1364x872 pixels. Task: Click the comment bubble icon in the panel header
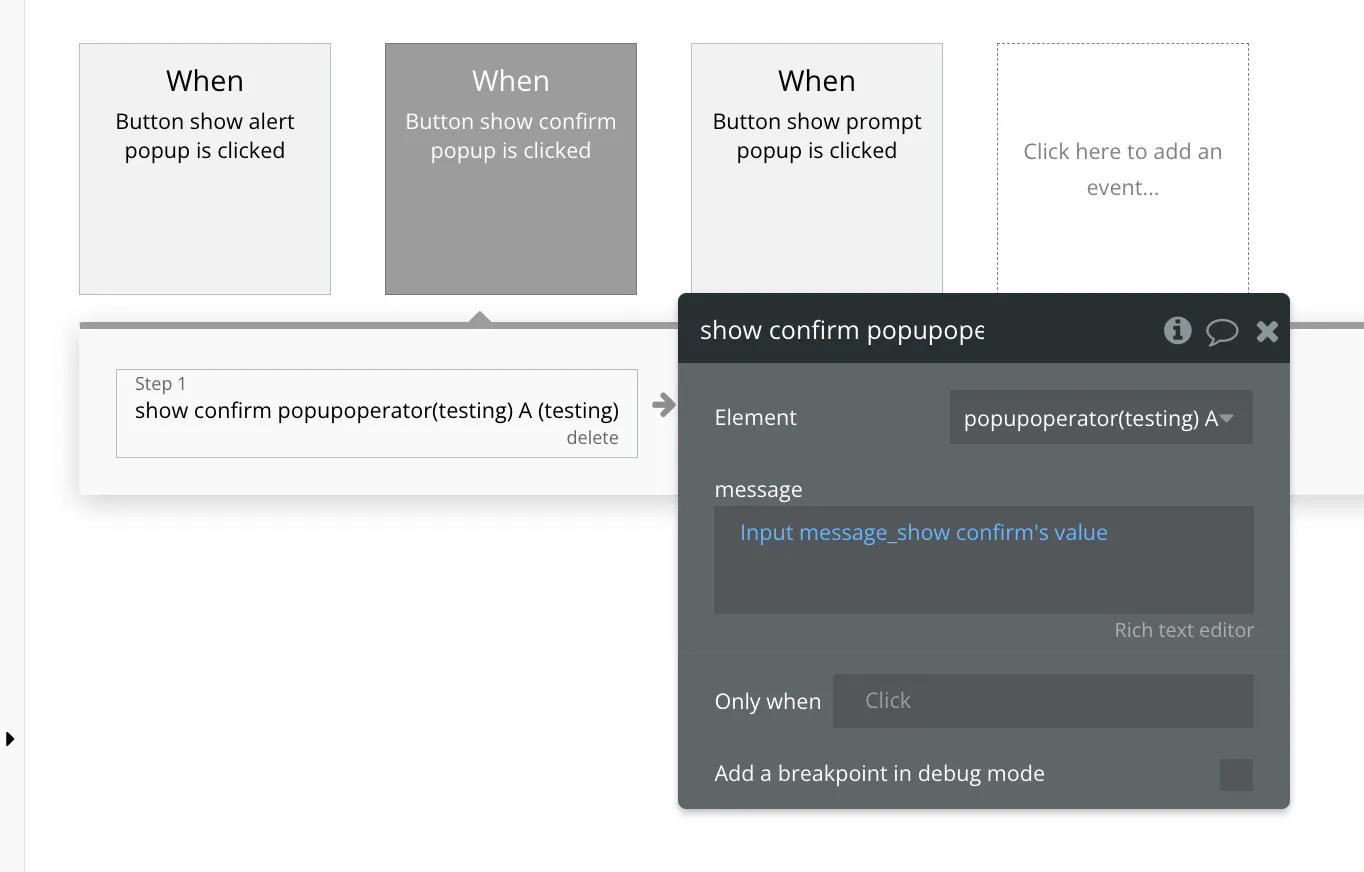[x=1222, y=331]
